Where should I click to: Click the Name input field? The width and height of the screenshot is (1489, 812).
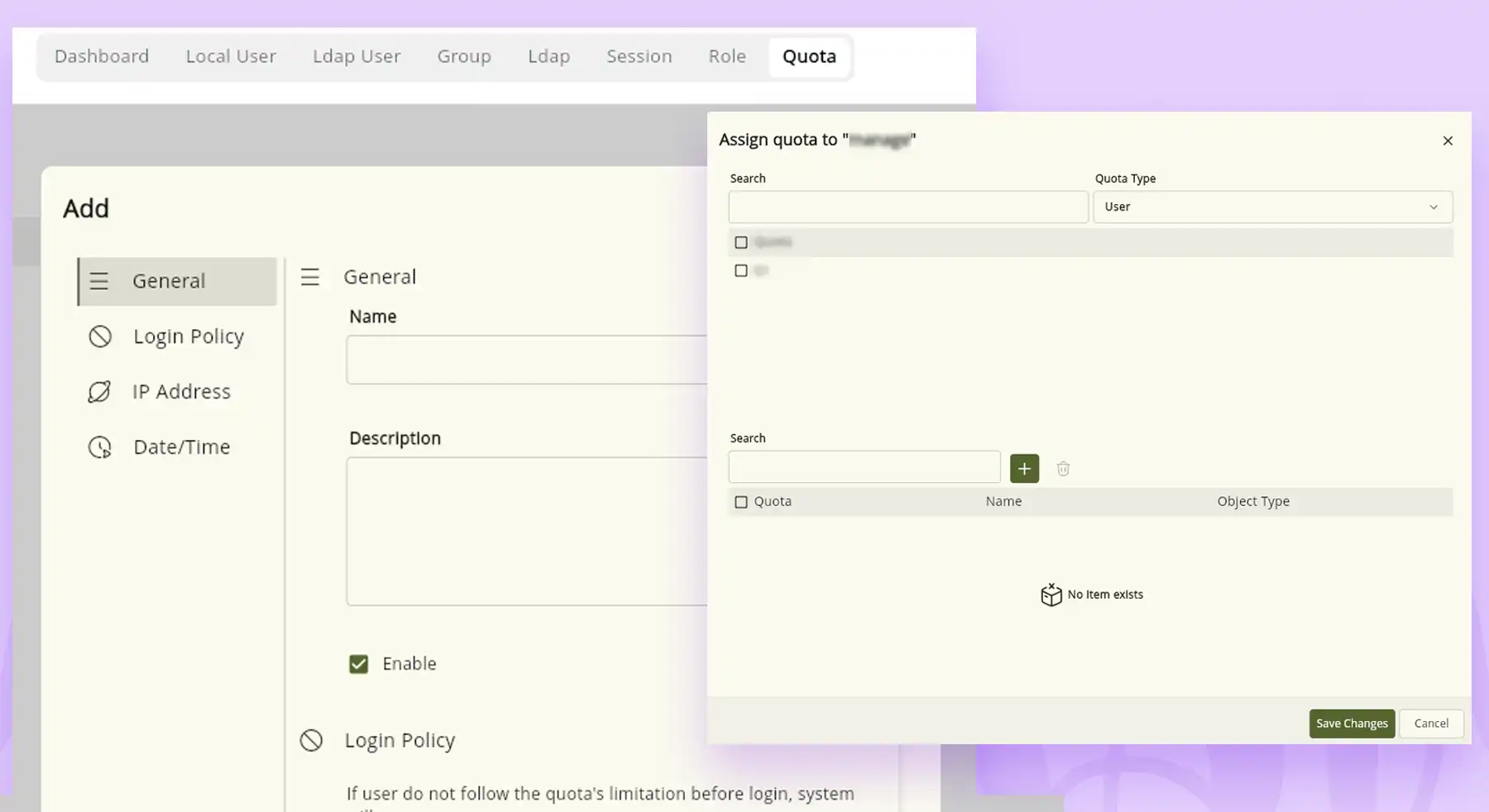coord(526,360)
